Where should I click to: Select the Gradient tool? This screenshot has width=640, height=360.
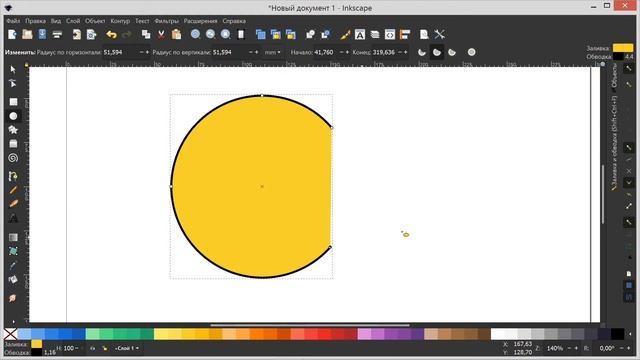click(x=13, y=237)
